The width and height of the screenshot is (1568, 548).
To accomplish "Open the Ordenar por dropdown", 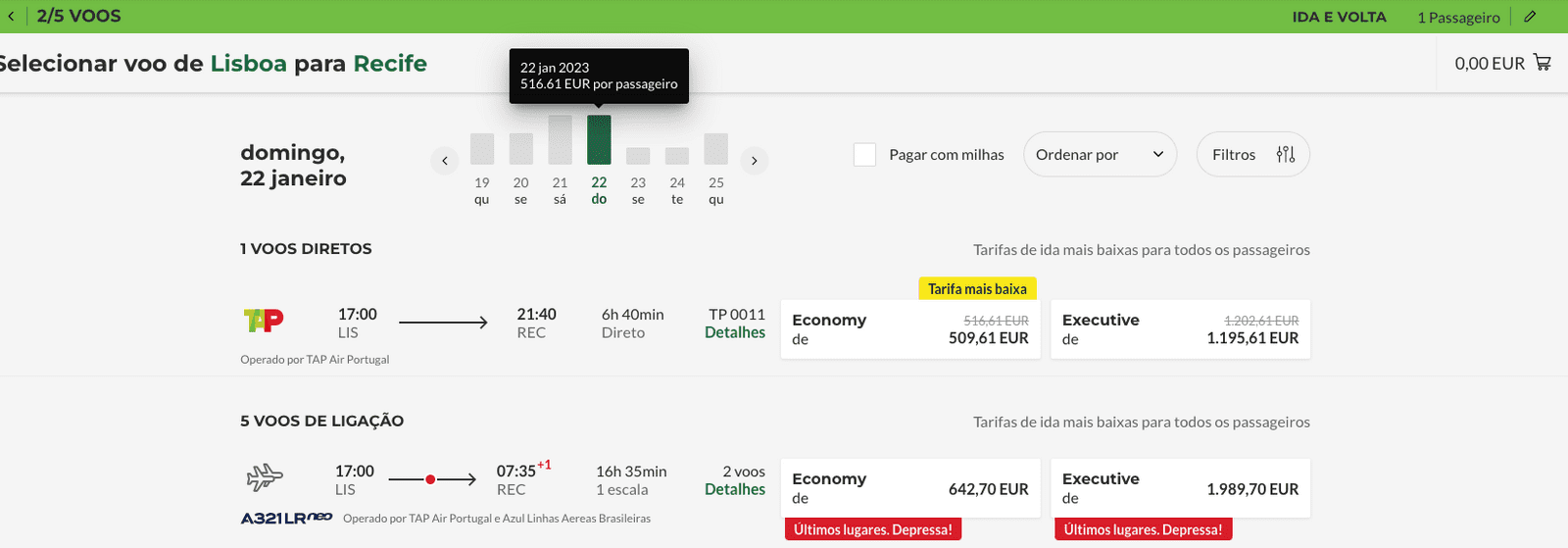I will point(1100,154).
